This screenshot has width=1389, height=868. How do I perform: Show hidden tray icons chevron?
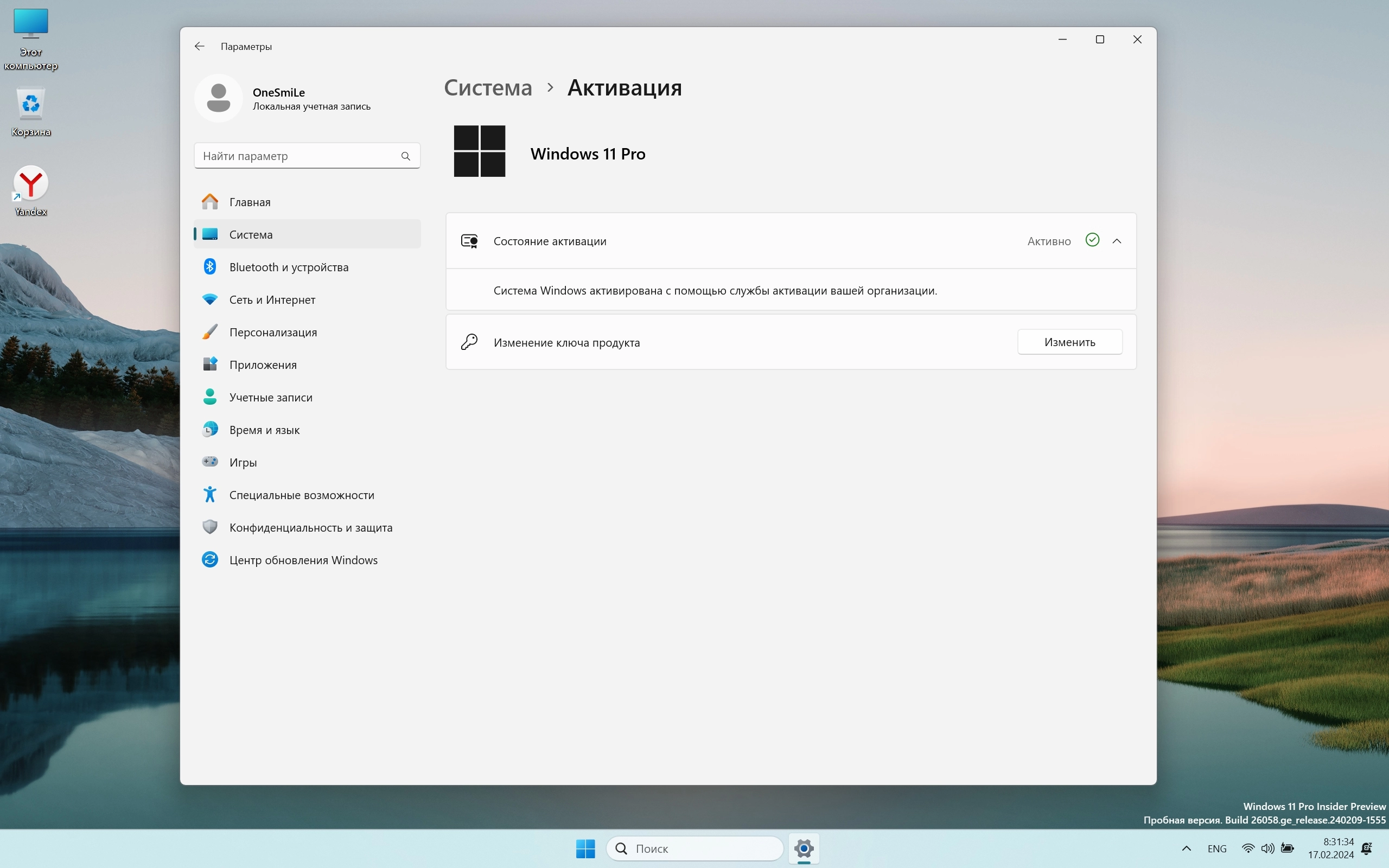click(1187, 848)
